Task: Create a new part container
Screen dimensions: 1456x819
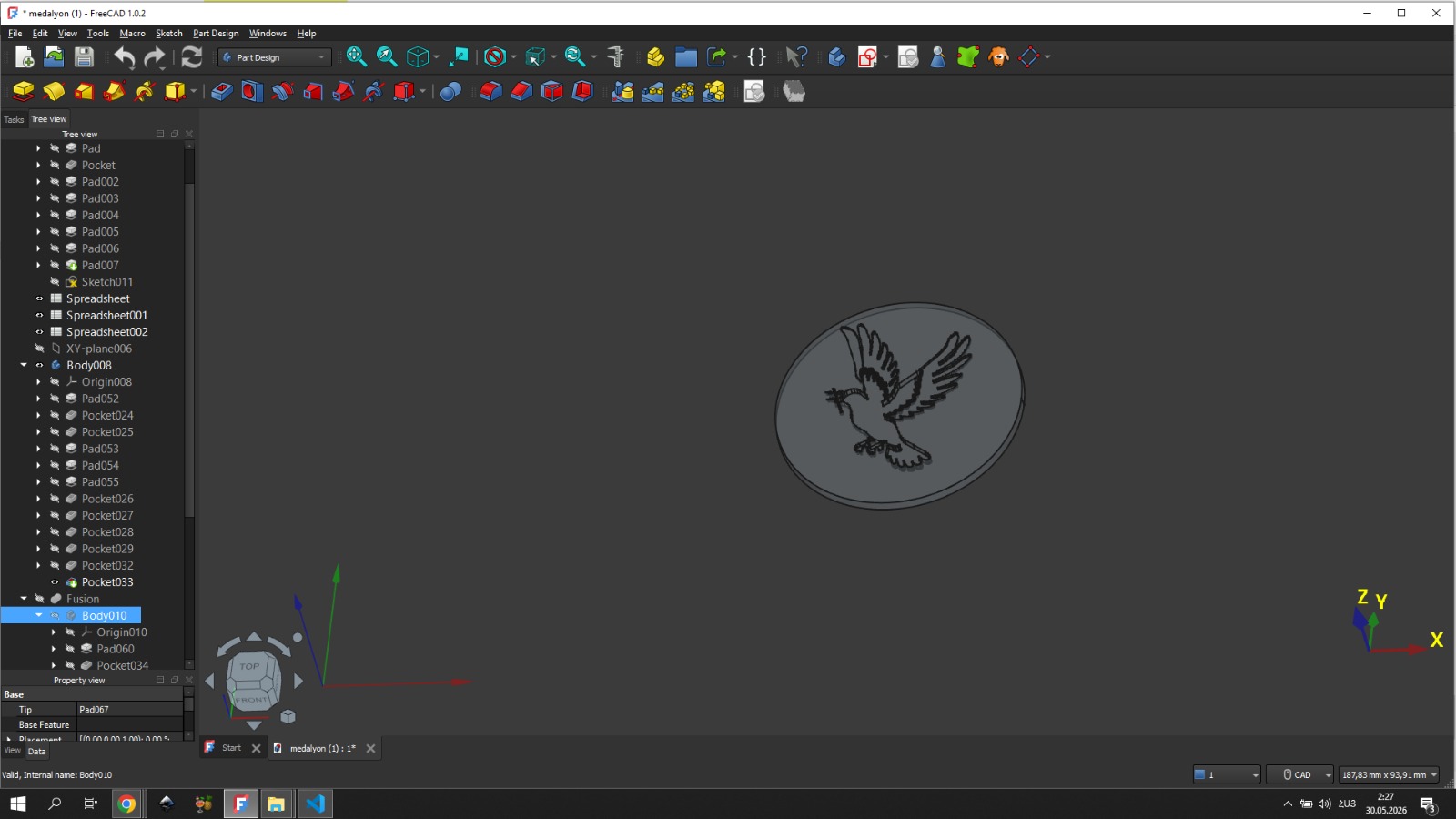Action: pyautogui.click(x=655, y=57)
